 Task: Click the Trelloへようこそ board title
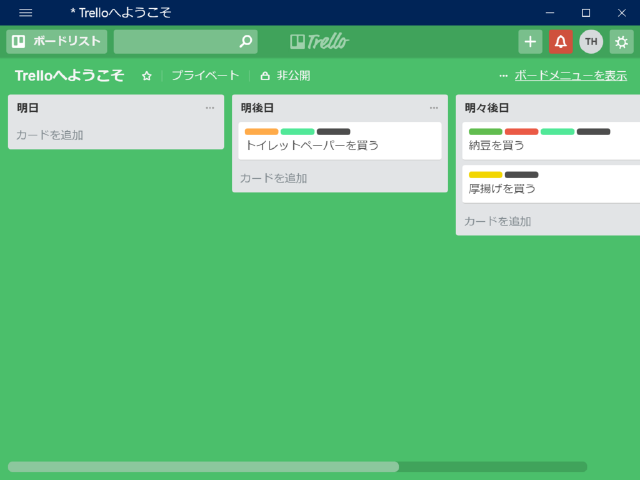(x=69, y=76)
